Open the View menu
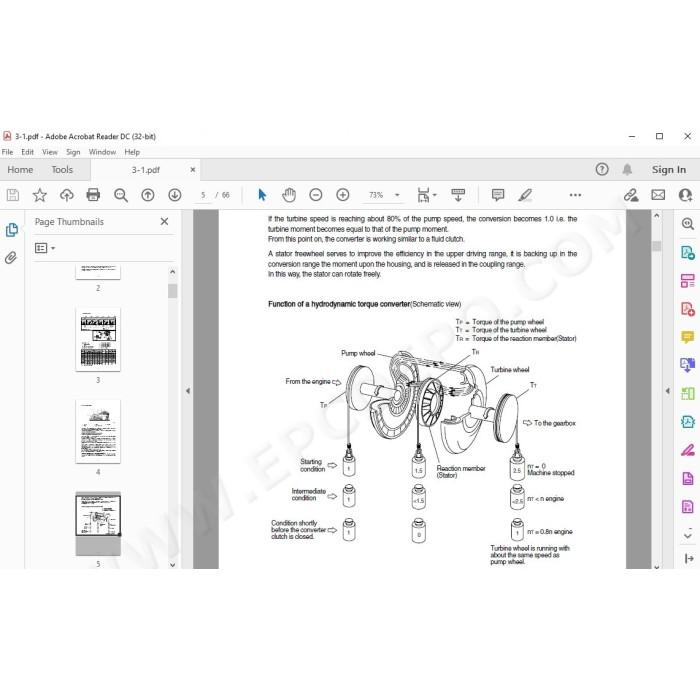Image resolution: width=700 pixels, height=700 pixels. [50, 152]
